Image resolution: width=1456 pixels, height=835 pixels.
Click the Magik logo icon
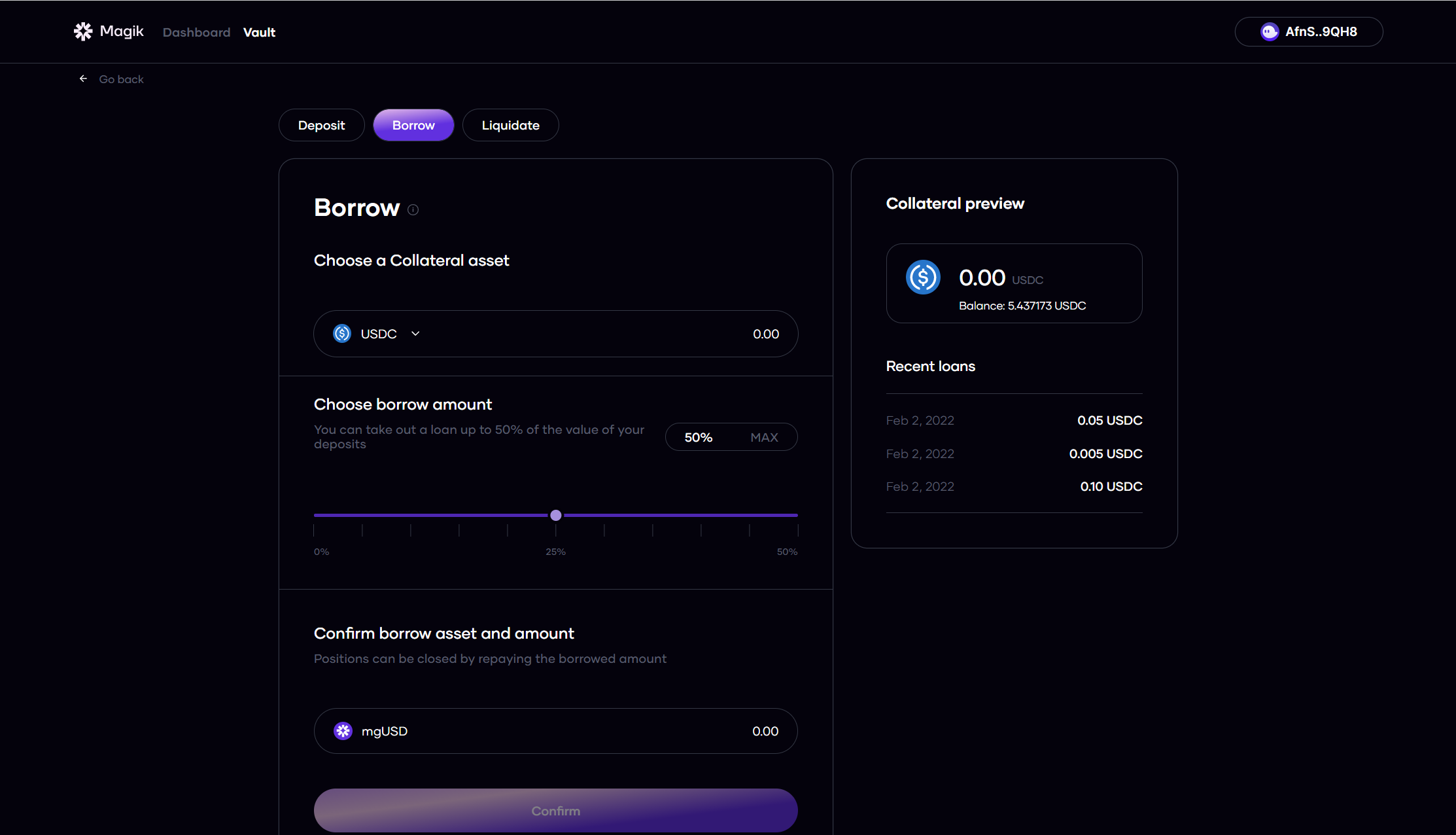point(83,31)
